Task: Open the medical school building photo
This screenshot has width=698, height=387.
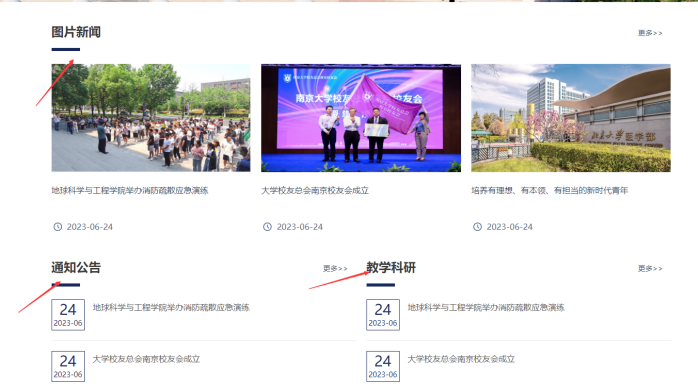Action: click(x=571, y=118)
